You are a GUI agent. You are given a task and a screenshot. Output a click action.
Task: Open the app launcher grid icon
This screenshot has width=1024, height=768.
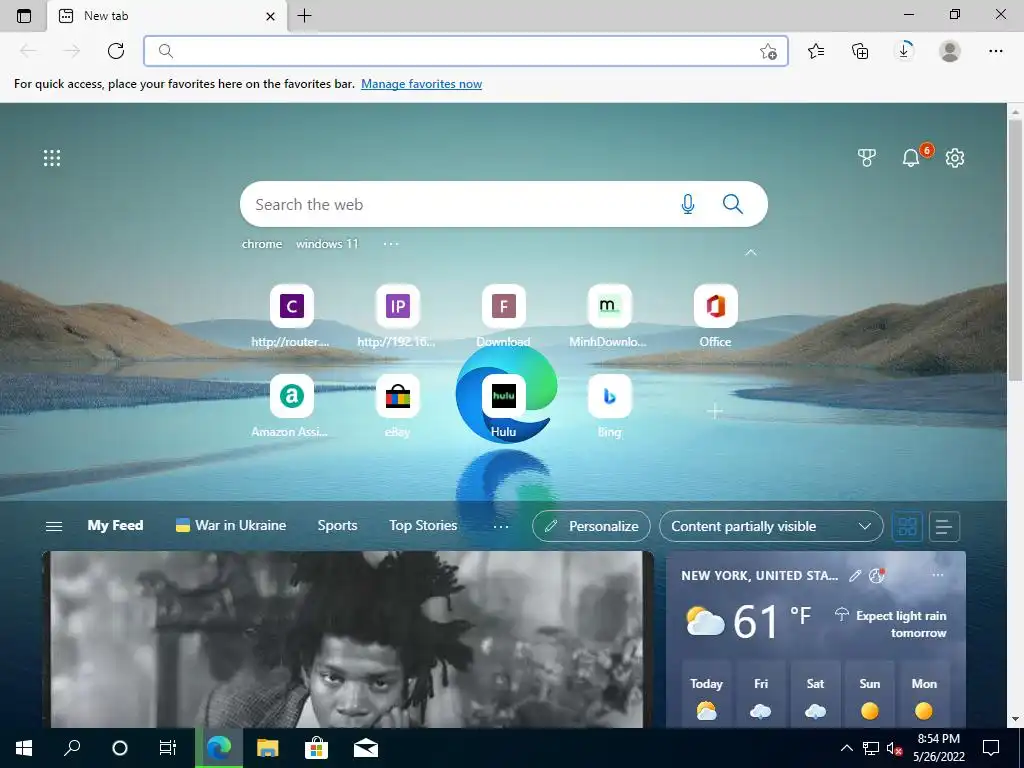click(52, 158)
